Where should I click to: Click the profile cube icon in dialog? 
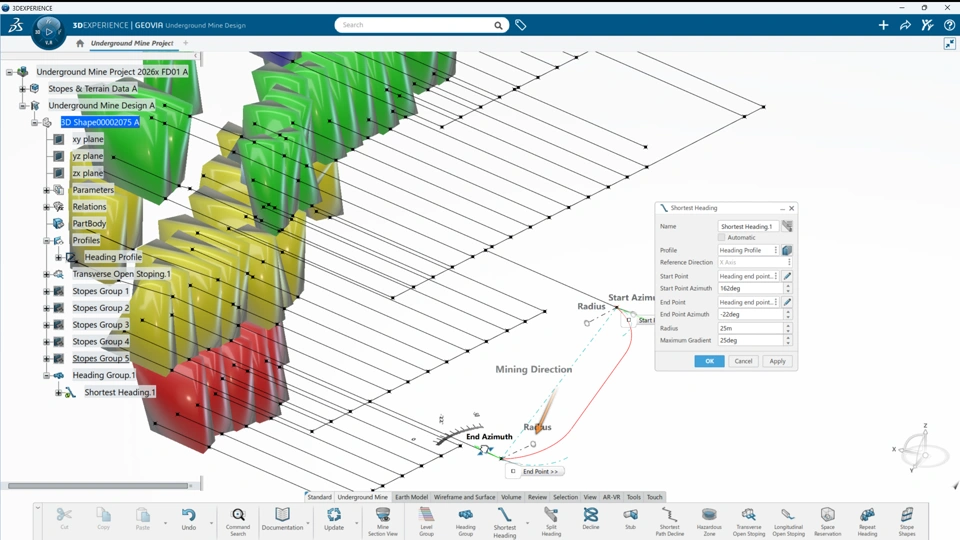pos(787,250)
